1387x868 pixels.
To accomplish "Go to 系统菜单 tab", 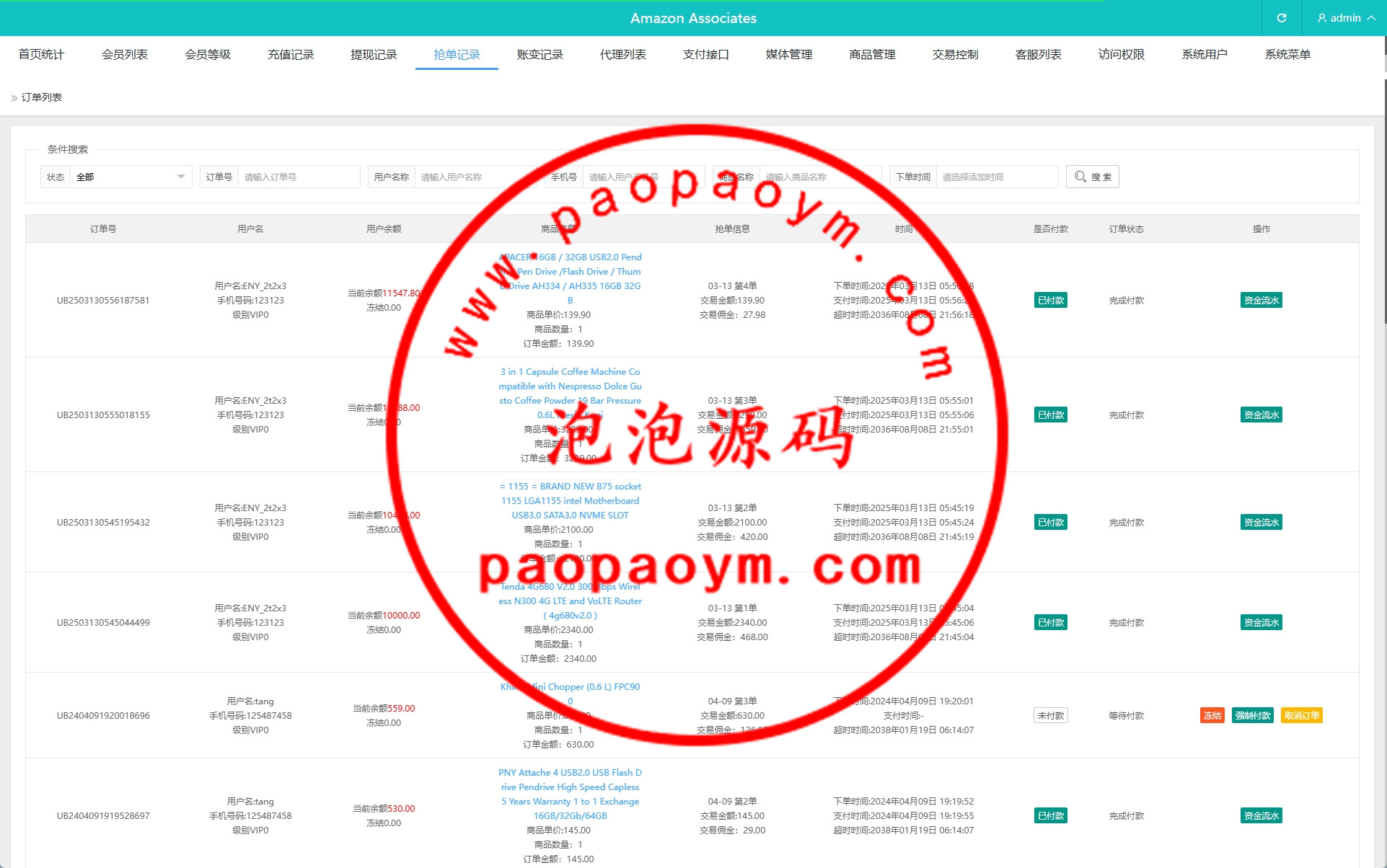I will click(1287, 55).
